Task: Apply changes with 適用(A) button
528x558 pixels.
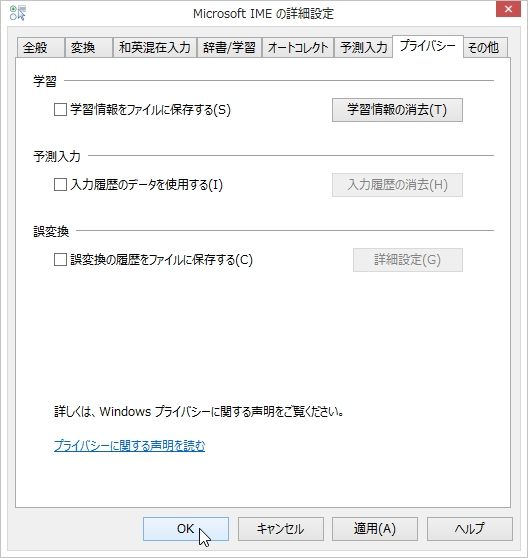Action: [375, 529]
